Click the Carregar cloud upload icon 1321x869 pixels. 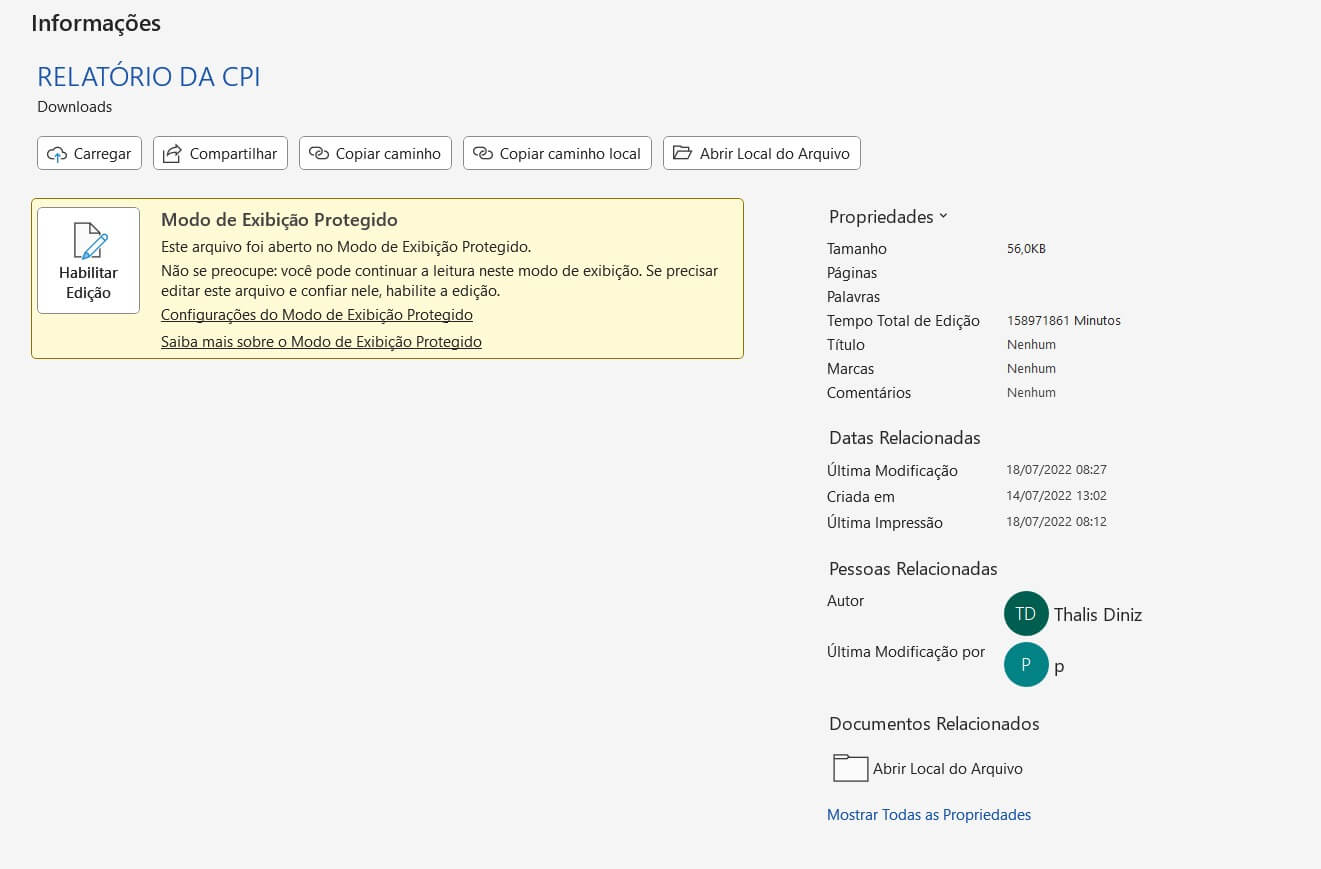(x=57, y=154)
